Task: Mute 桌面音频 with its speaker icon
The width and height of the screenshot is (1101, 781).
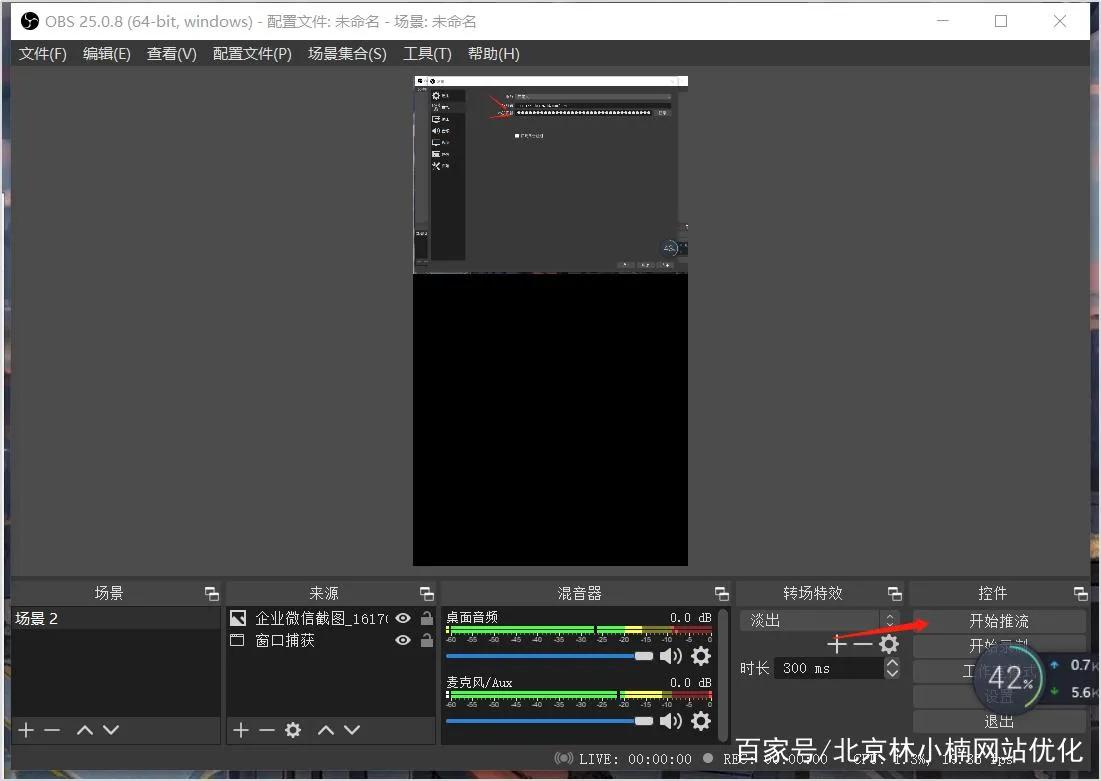Action: coord(672,656)
